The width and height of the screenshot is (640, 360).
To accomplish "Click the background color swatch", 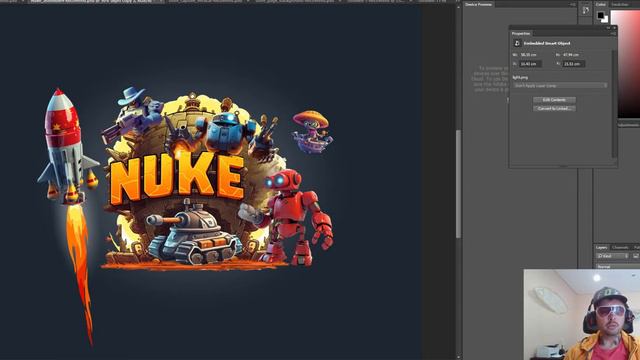I will click(x=605, y=19).
